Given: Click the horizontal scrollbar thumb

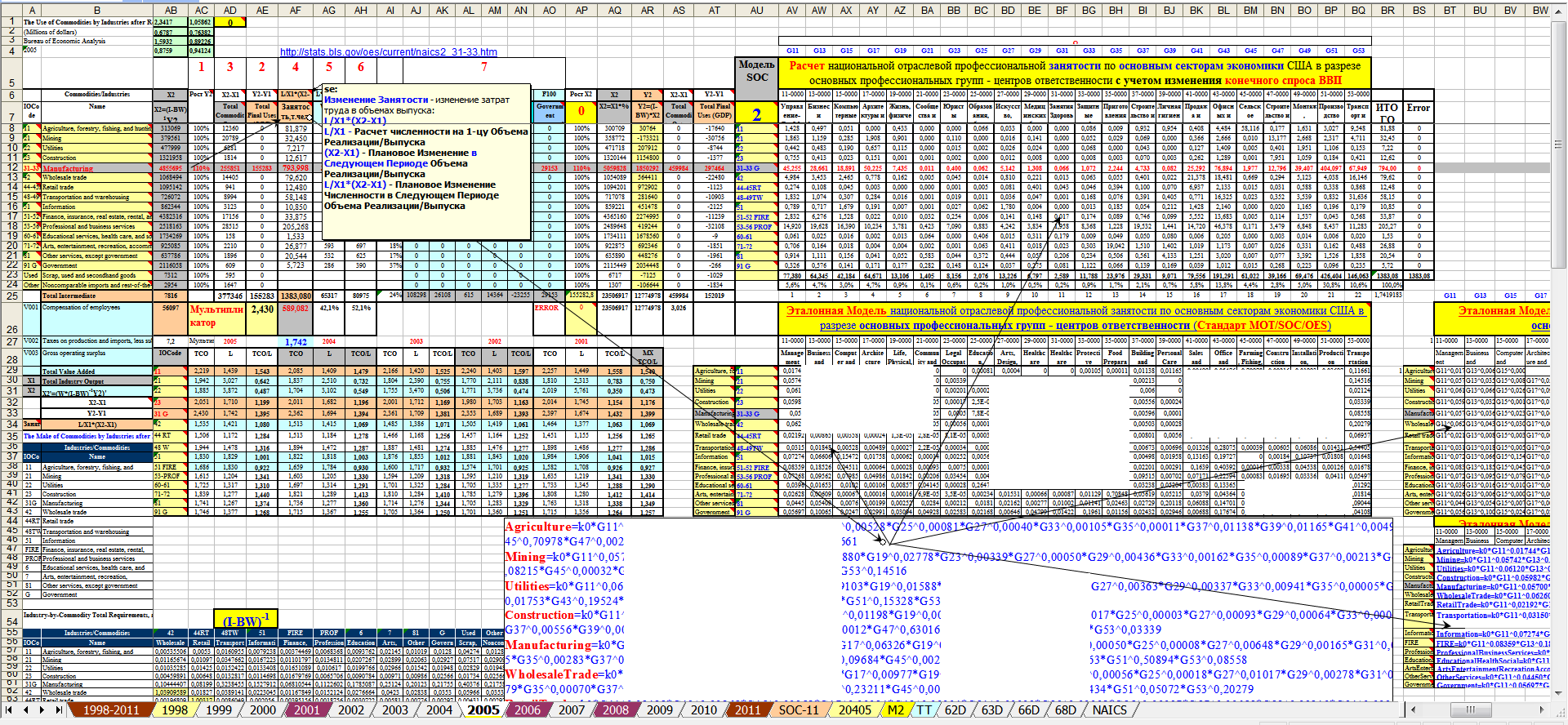Looking at the screenshot, I should pyautogui.click(x=1470, y=710).
